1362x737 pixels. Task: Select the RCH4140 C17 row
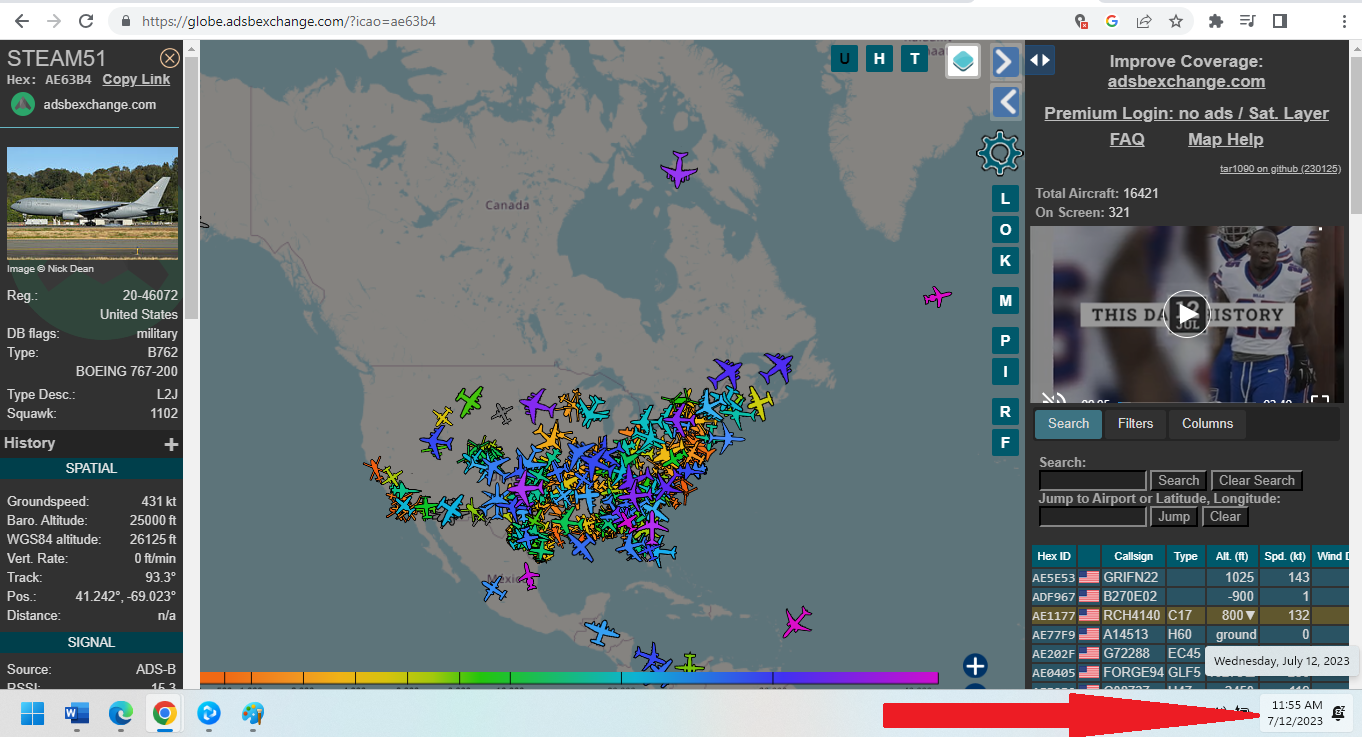[1190, 615]
